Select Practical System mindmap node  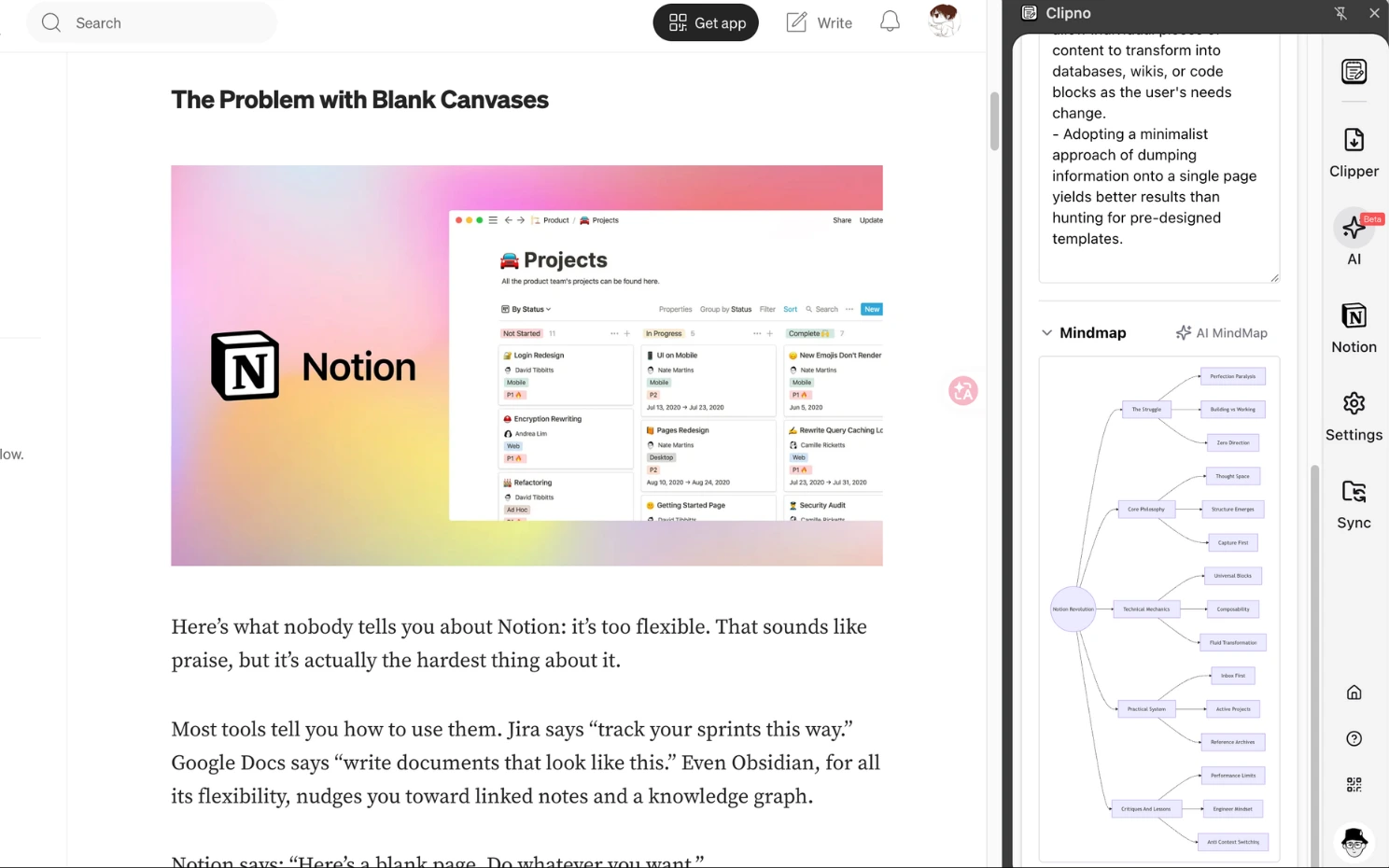click(x=1146, y=709)
